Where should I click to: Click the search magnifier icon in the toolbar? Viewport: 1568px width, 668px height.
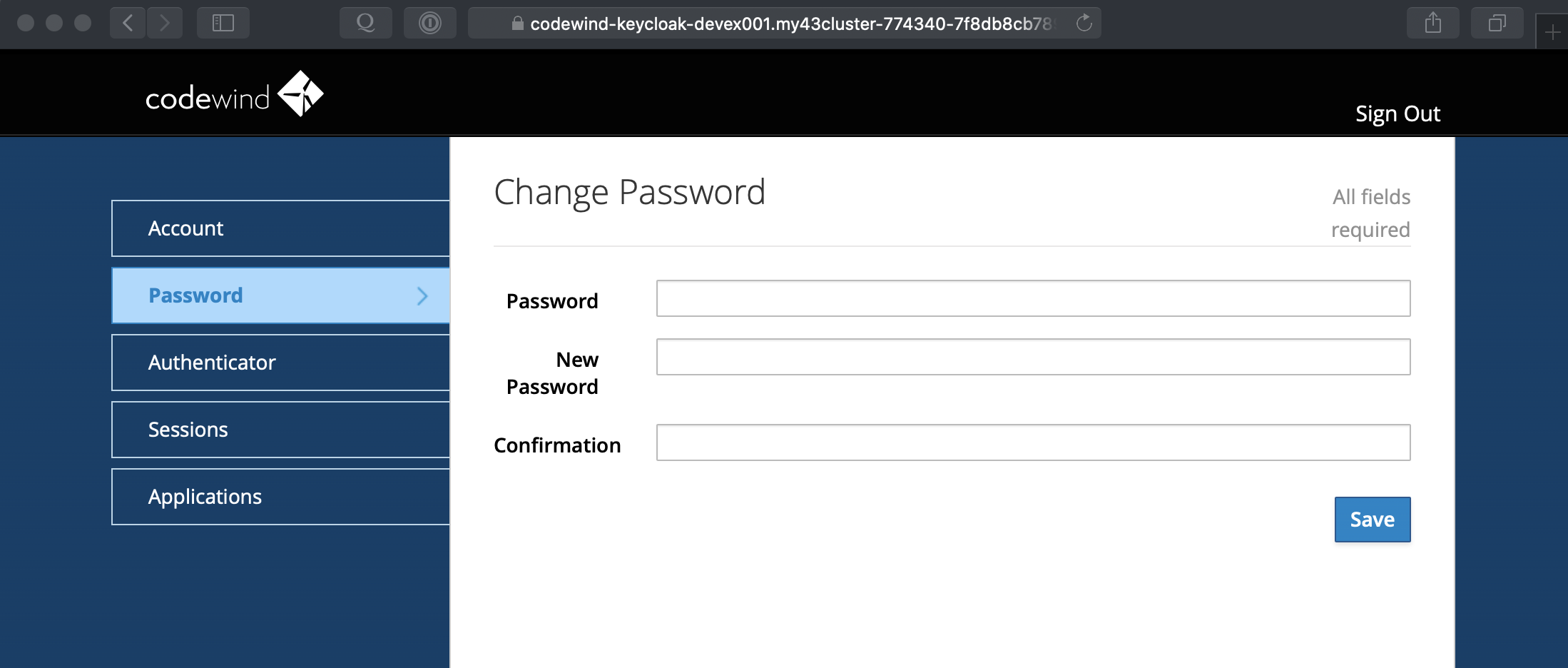tap(365, 23)
